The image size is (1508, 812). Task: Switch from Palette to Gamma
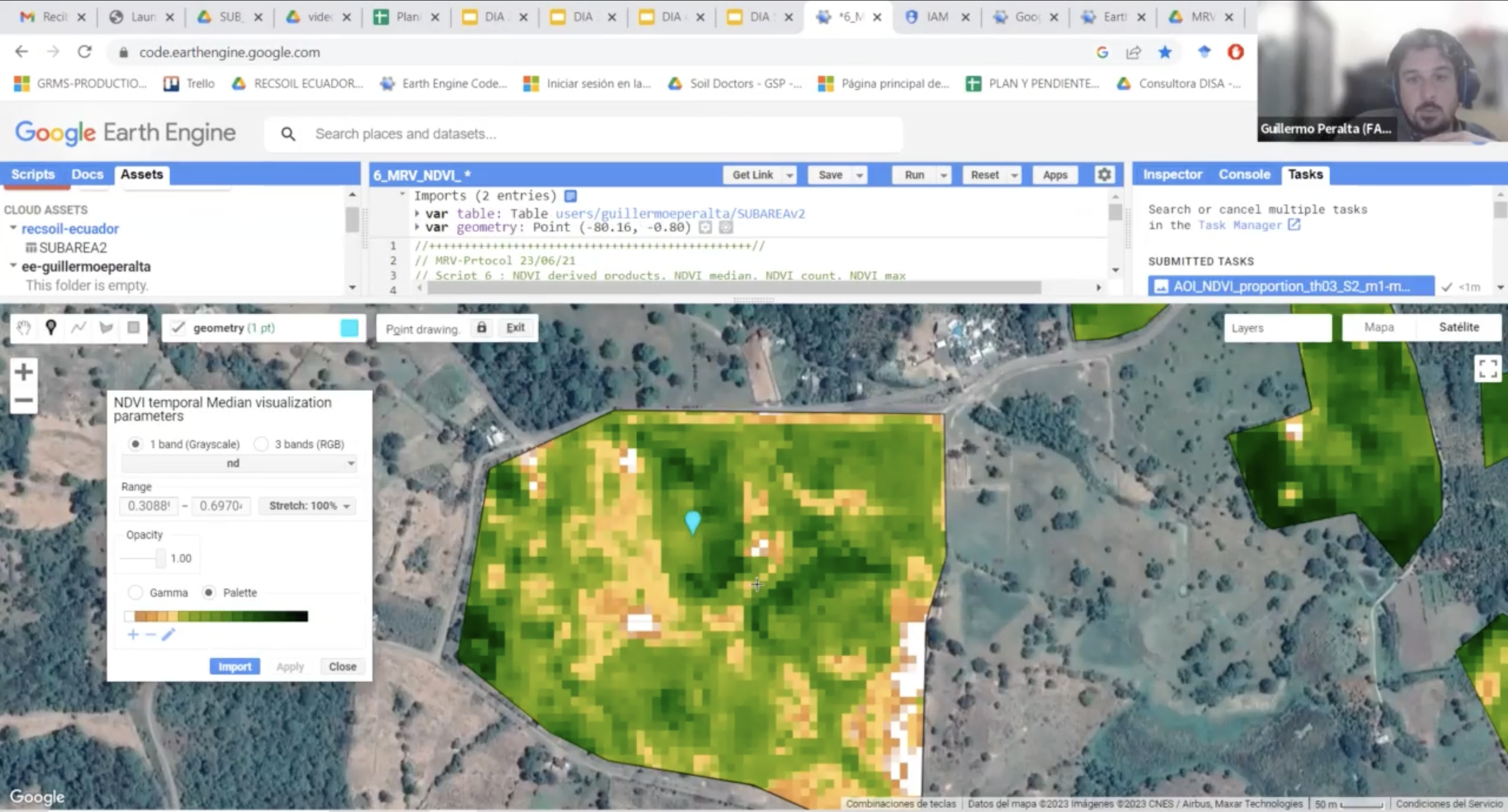(135, 593)
